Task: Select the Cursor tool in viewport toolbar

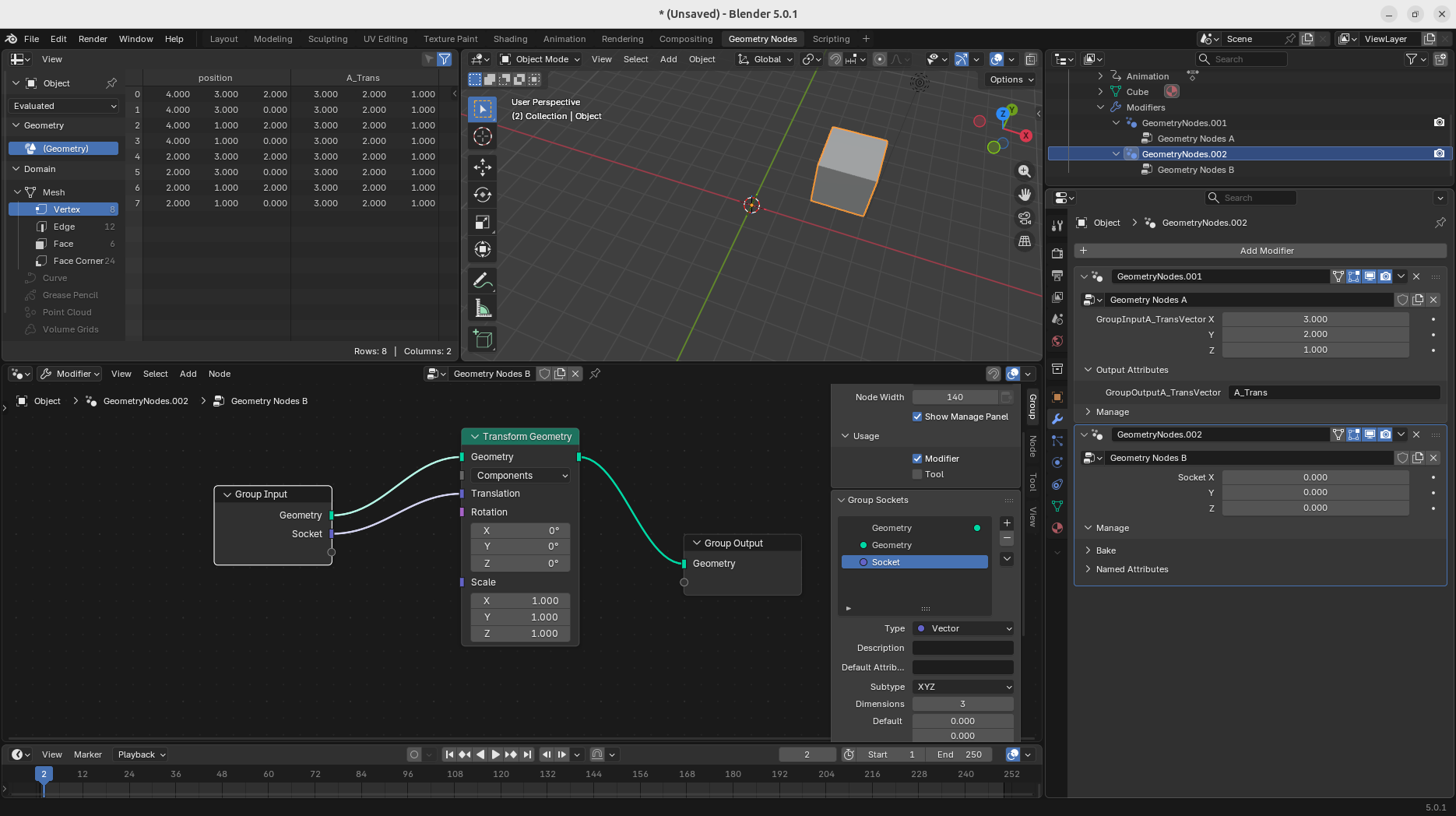Action: click(483, 137)
